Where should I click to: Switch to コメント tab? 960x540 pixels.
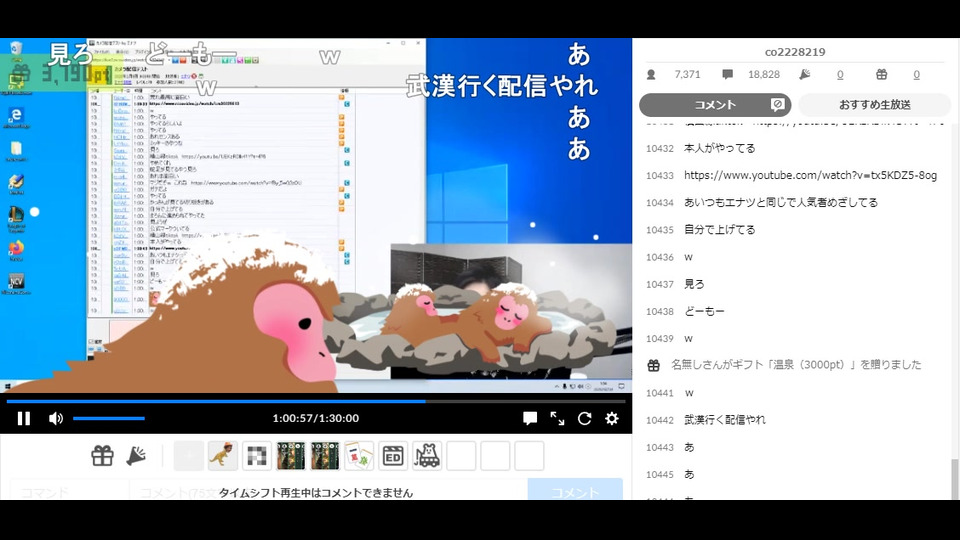[714, 105]
